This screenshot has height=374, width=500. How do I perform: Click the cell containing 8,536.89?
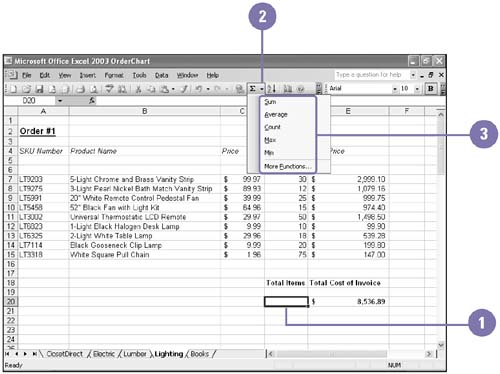point(348,302)
